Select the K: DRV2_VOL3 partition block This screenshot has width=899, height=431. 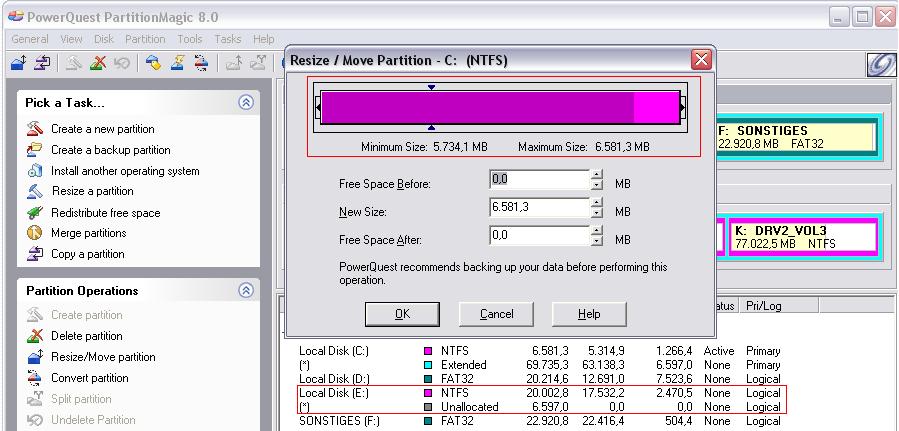(805, 238)
